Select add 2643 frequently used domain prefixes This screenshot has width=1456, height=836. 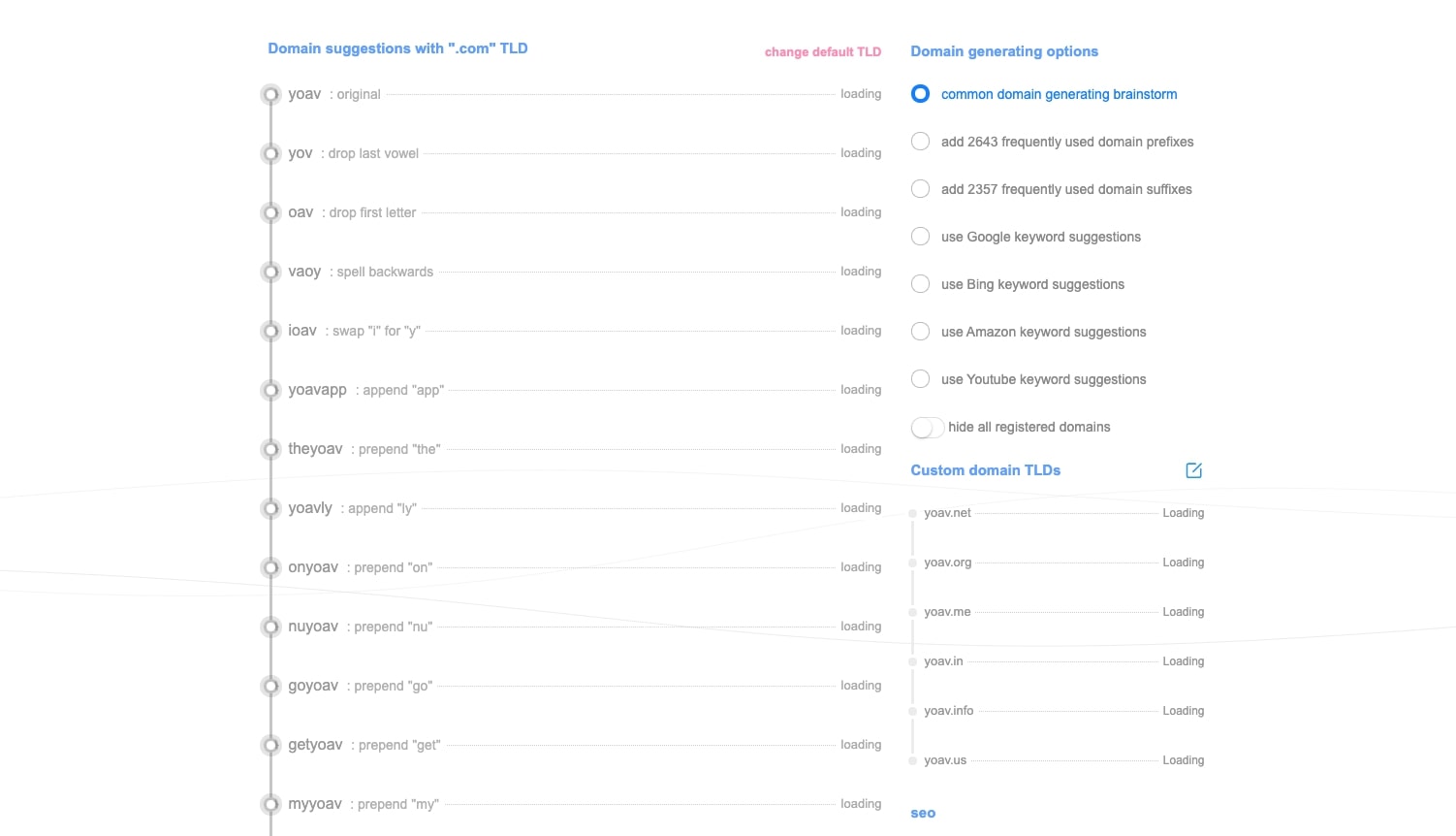921,142
